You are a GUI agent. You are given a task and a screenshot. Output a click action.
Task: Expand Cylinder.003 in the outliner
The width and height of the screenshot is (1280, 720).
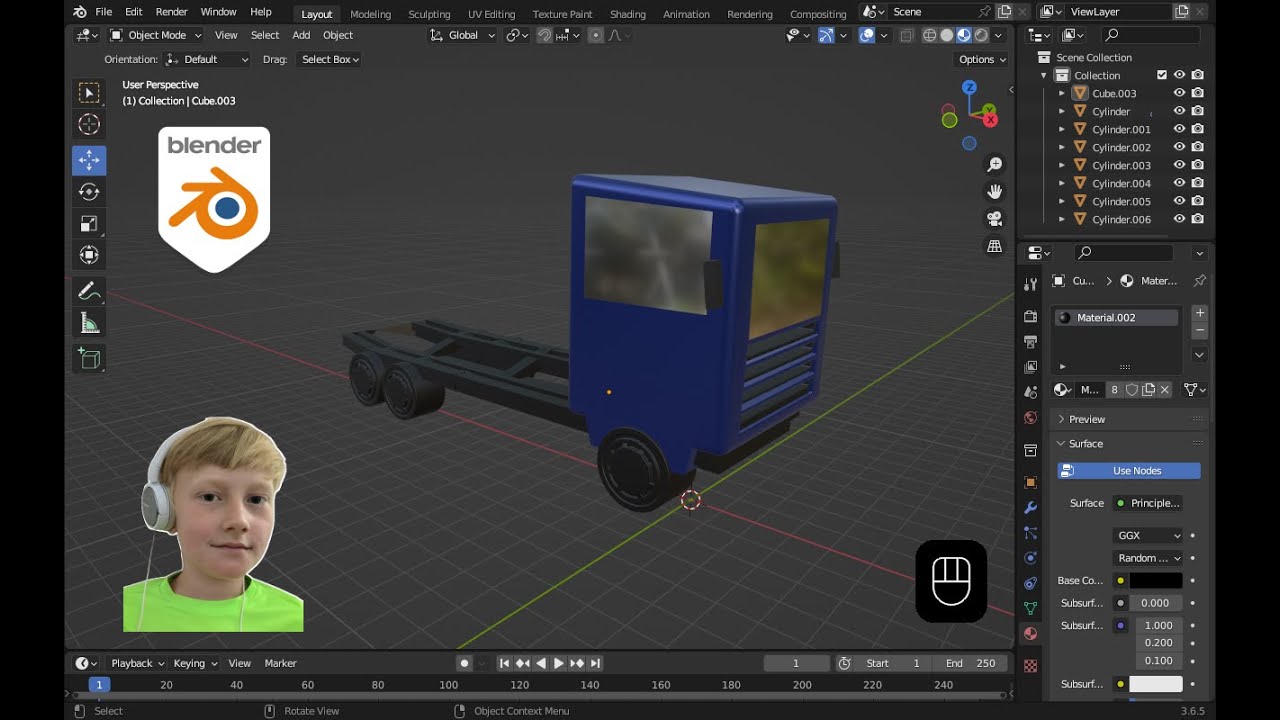pyautogui.click(x=1062, y=165)
